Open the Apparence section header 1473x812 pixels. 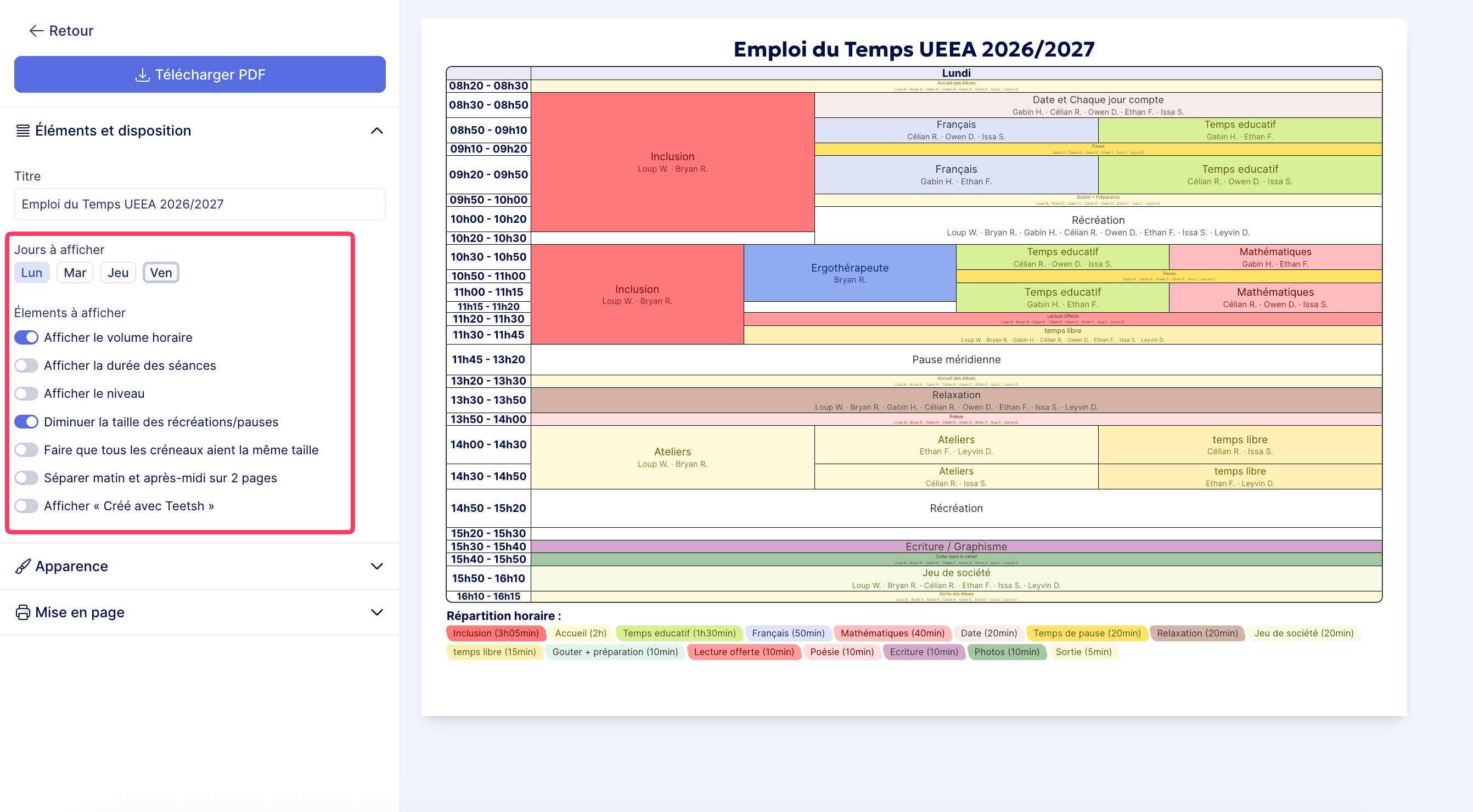(200, 566)
